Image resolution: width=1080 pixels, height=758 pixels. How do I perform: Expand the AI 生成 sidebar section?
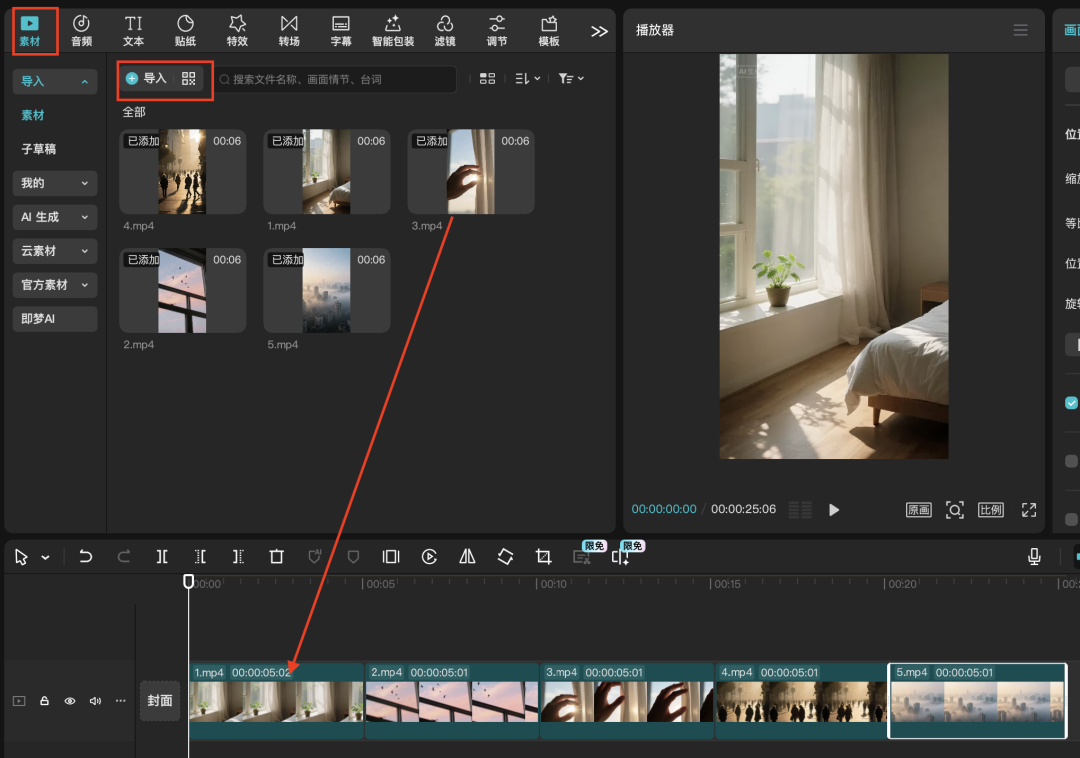(x=55, y=217)
